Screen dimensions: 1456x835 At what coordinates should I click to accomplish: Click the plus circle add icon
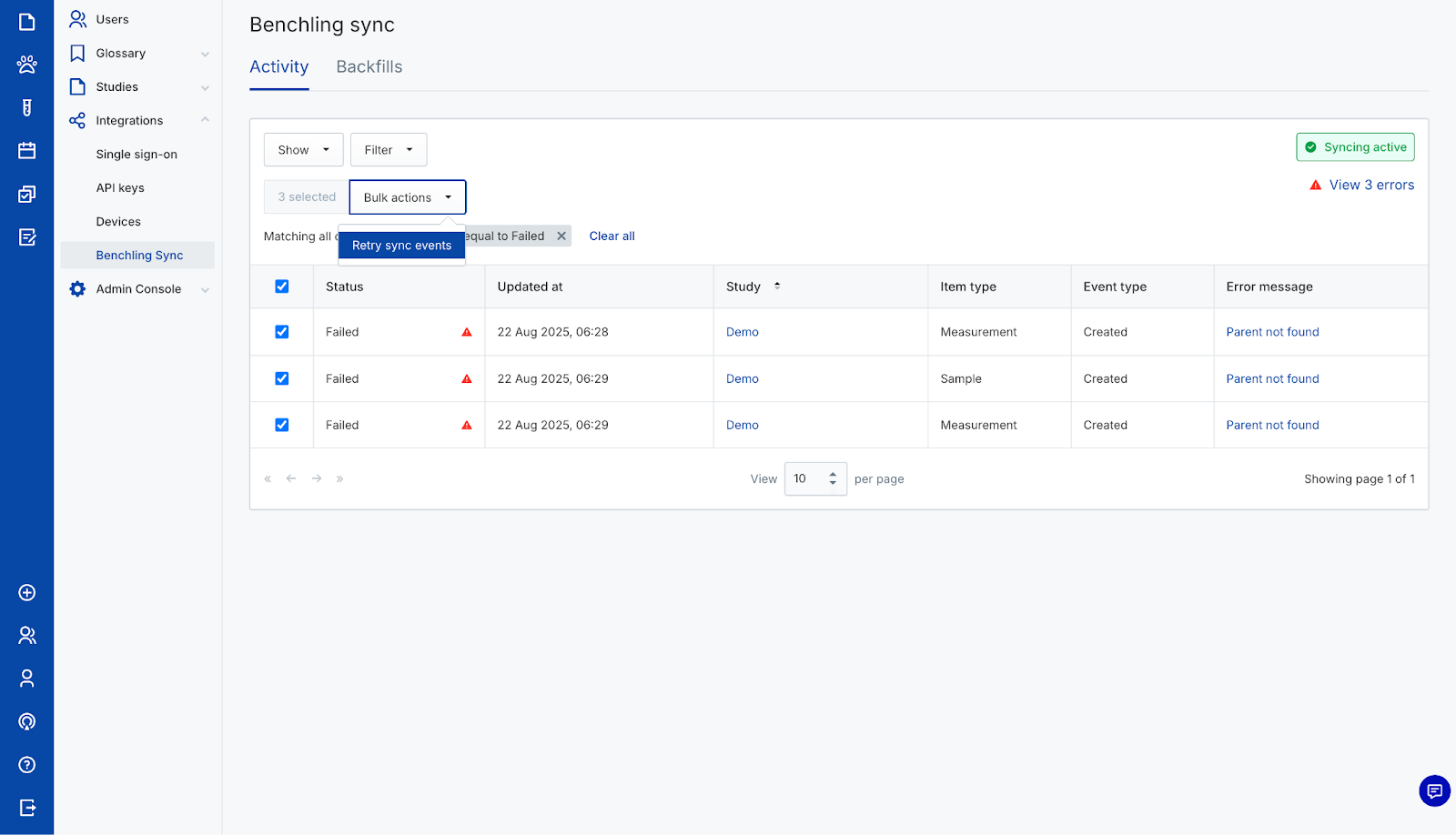[x=26, y=593]
